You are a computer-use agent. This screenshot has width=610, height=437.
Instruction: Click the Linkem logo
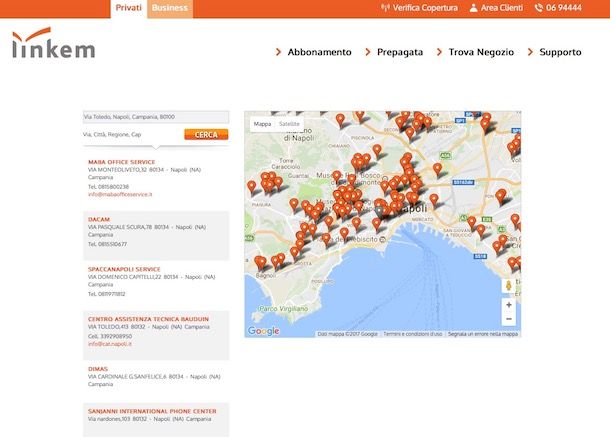pos(53,46)
